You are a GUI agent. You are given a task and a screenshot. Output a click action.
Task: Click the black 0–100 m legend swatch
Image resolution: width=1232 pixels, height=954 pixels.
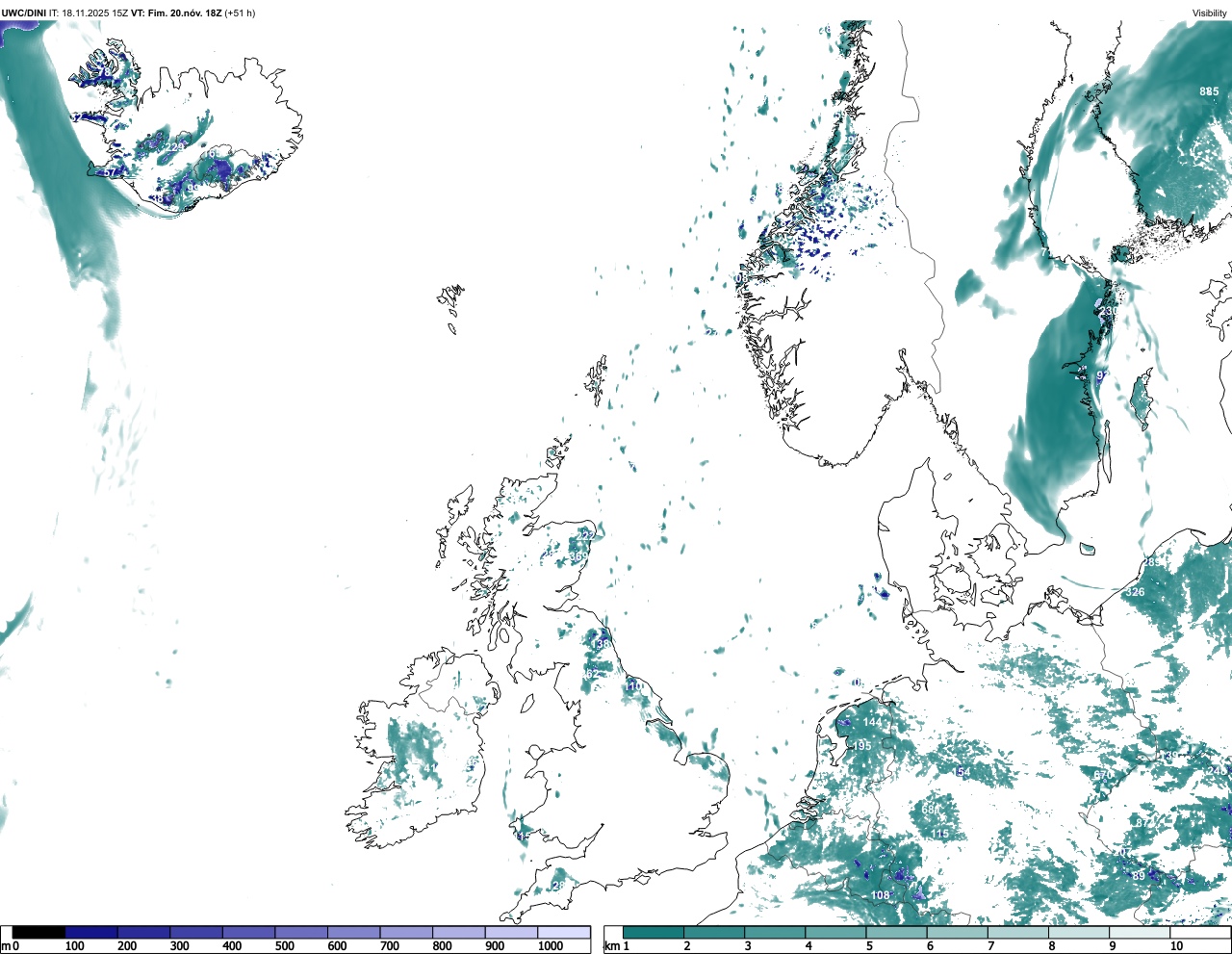38,932
